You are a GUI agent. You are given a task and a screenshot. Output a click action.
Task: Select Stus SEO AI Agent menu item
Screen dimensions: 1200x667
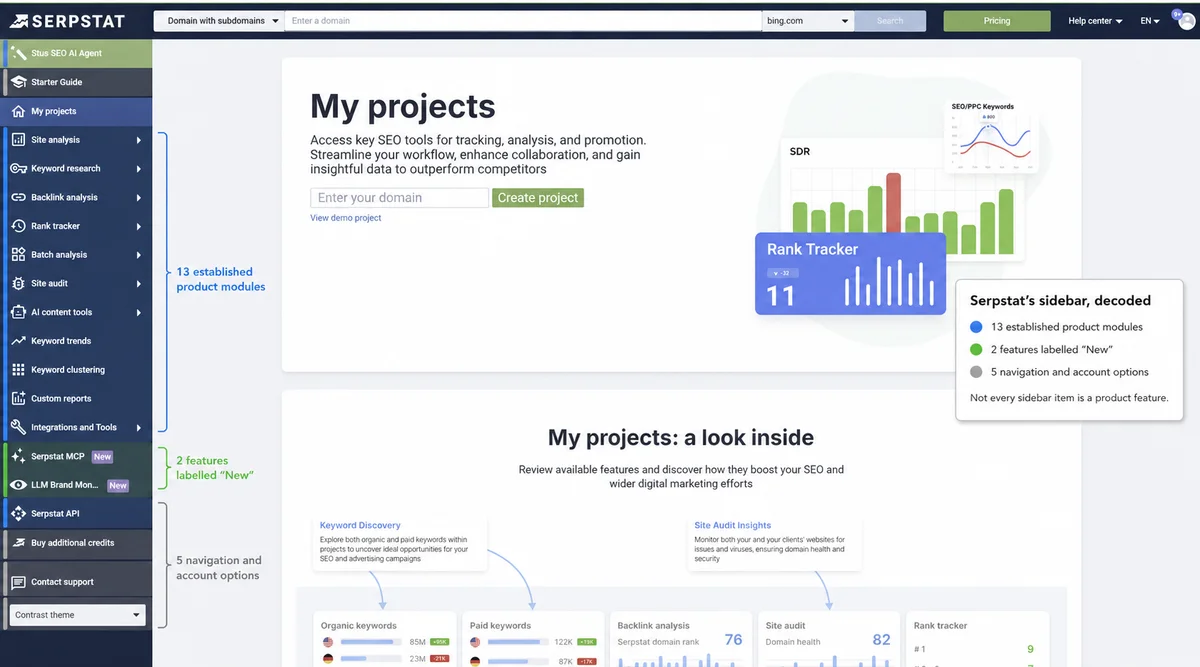click(x=78, y=53)
